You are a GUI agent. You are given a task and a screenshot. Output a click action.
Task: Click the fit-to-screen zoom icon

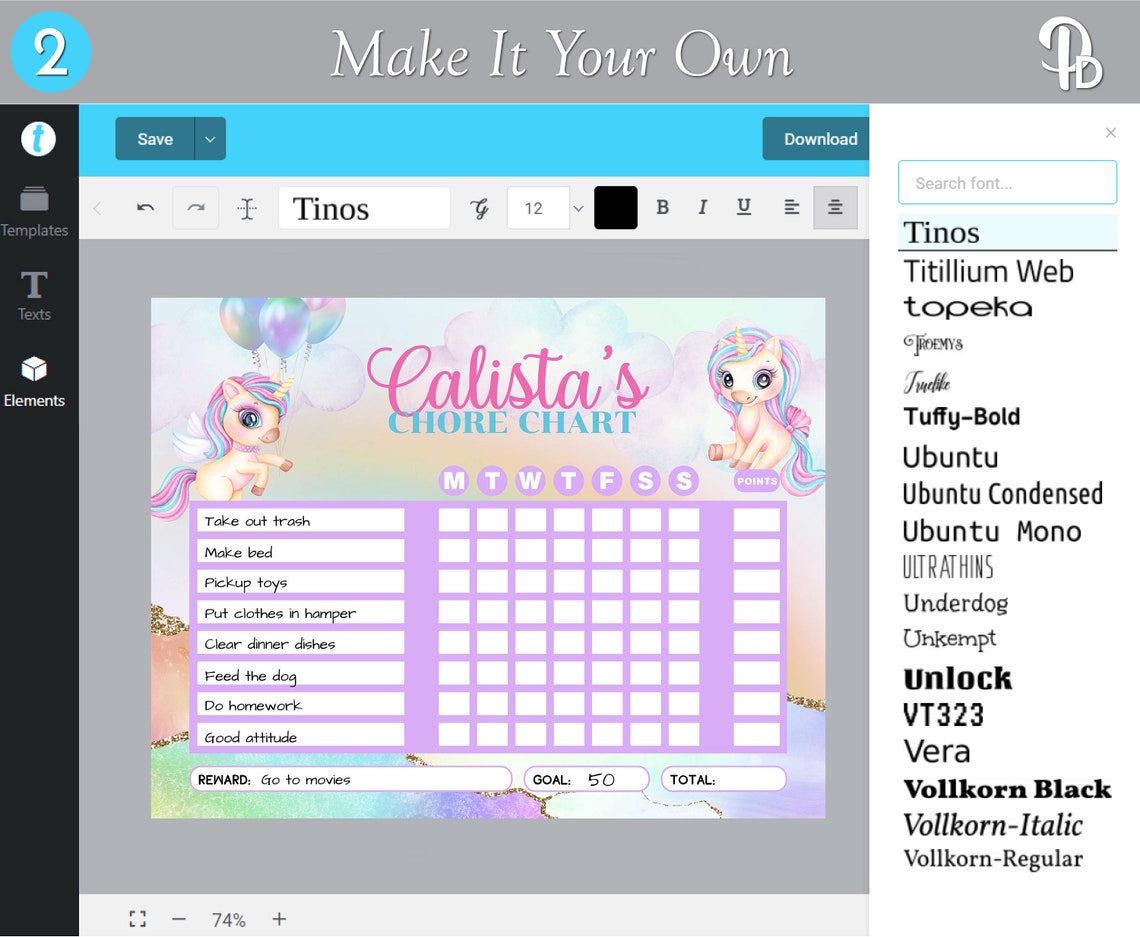click(x=137, y=918)
